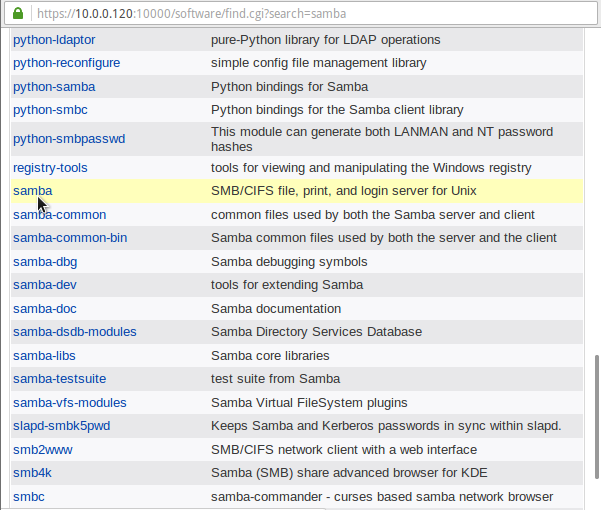The image size is (601, 510).
Task: Click description 'Samba documentation'
Action: 276,309
